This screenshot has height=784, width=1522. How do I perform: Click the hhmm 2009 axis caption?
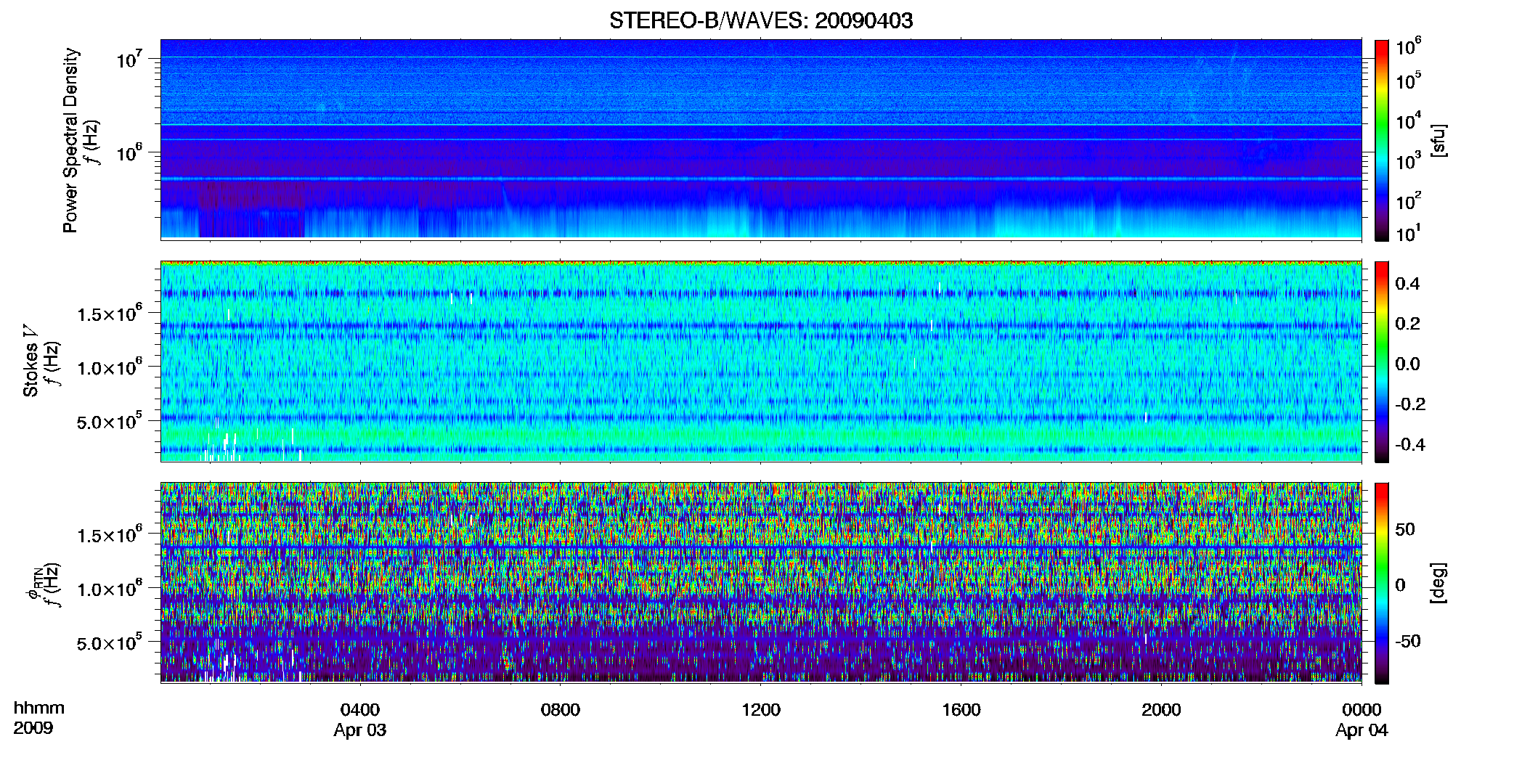39,718
